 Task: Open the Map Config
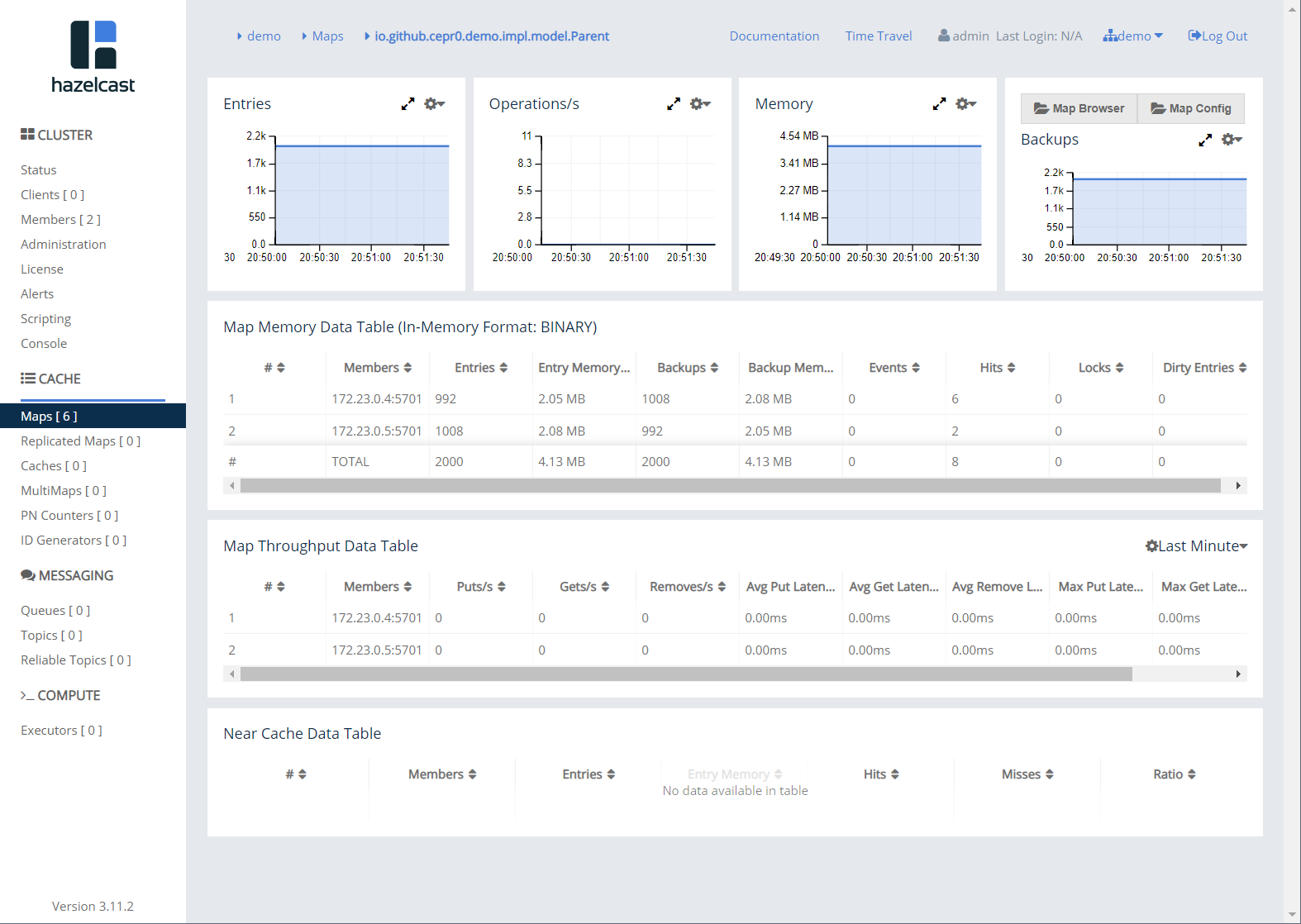pos(1191,108)
